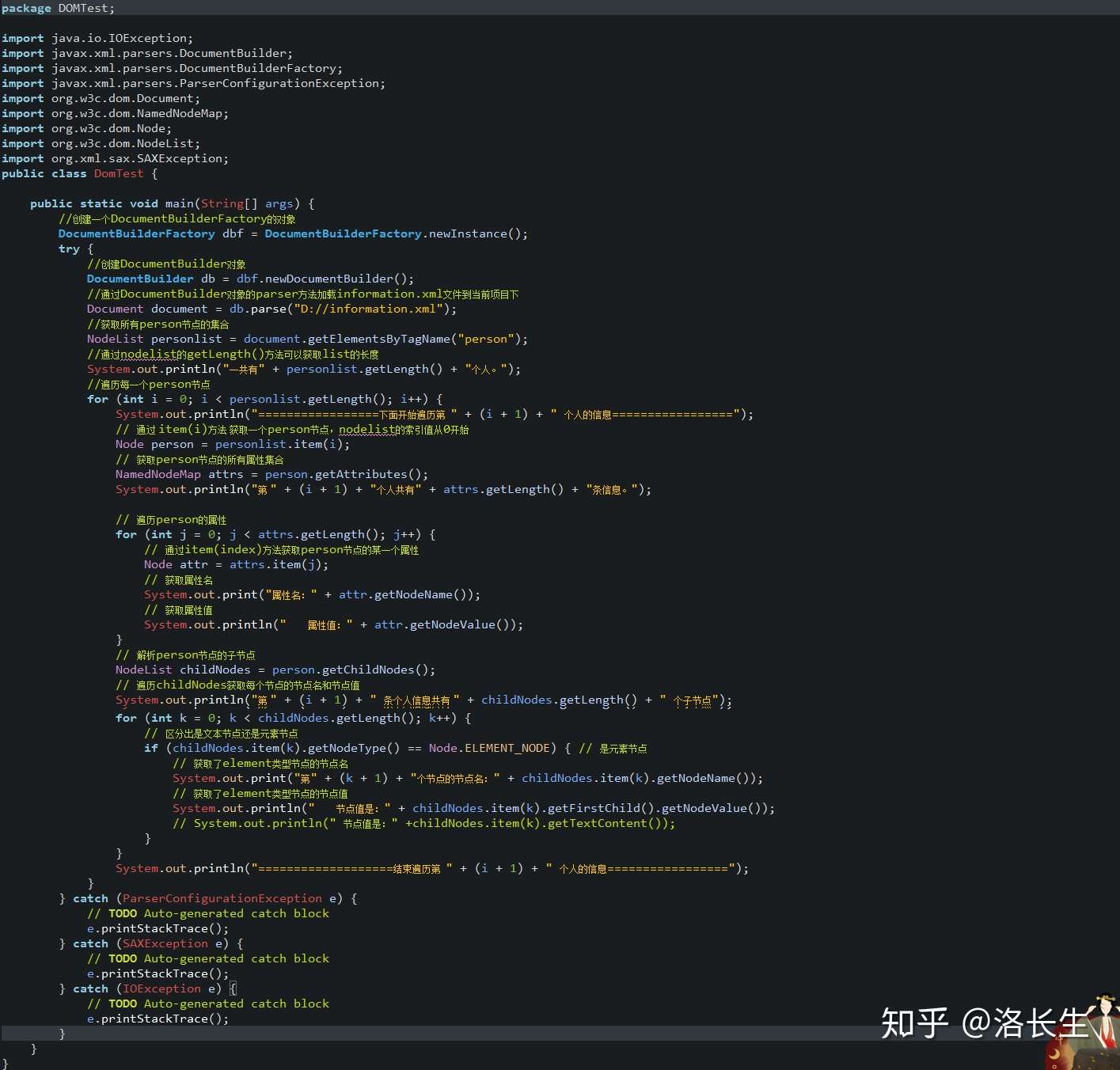Image resolution: width=1120 pixels, height=1070 pixels.
Task: Click the "attr.getNodeName()" print statement
Action: tap(312, 594)
